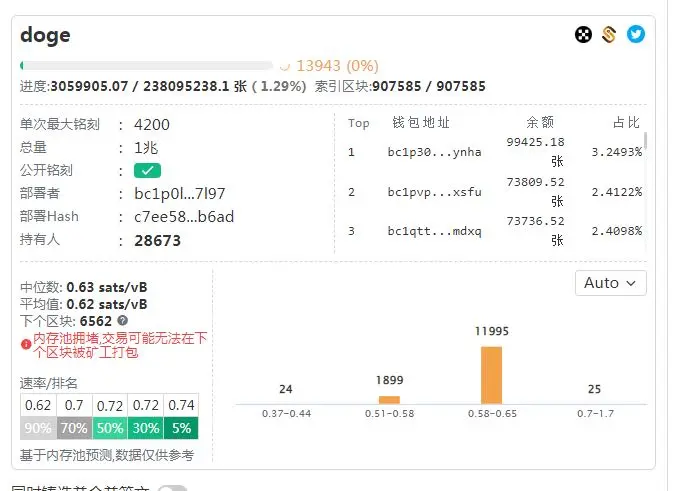Click the 0.7 fee rate cell
The image size is (678, 491).
74,405
